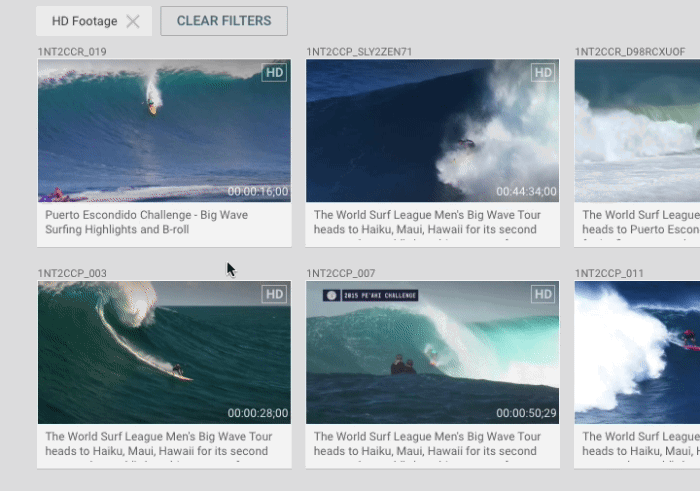Screen dimensions: 700x491
Task: Open the 1NT2CCP_SLY2ZEN71 video thumbnail
Action: click(x=433, y=131)
